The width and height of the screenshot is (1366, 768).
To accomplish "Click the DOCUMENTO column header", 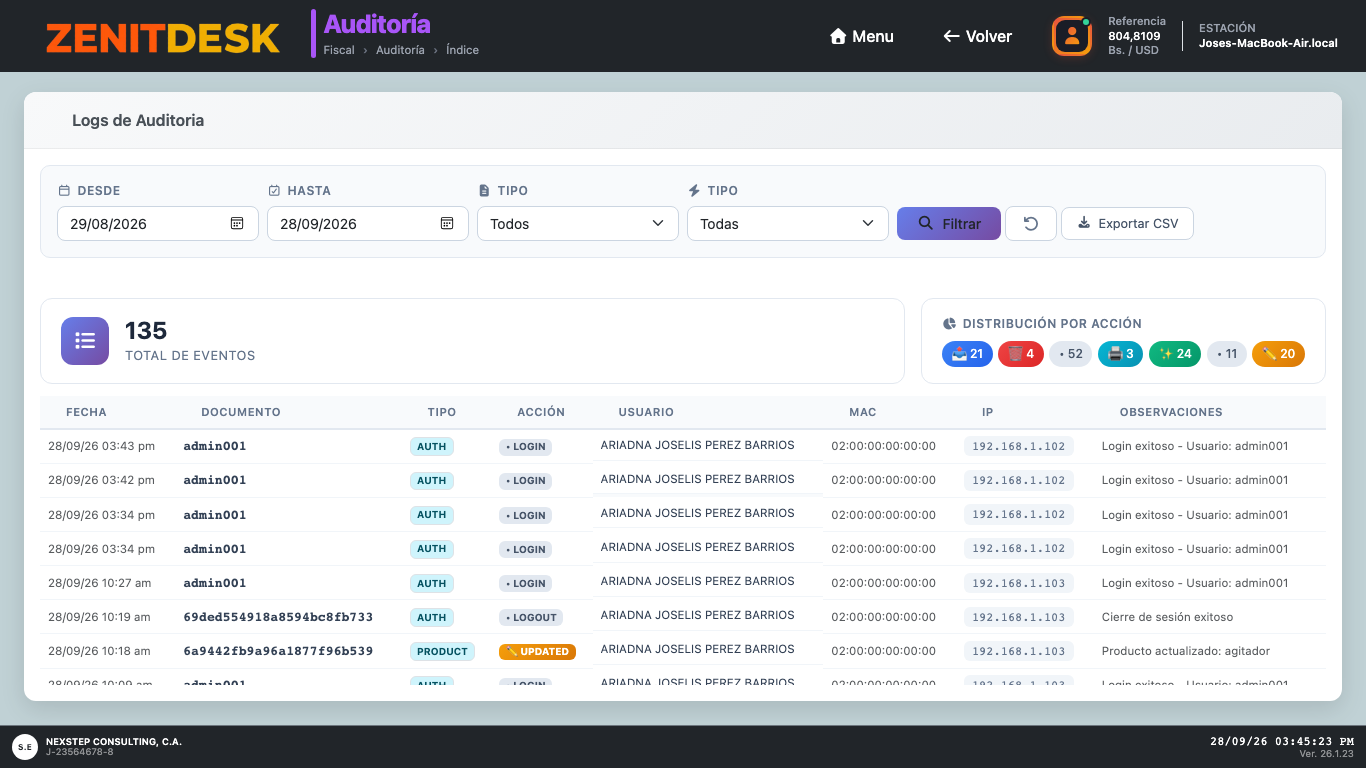I will [241, 412].
